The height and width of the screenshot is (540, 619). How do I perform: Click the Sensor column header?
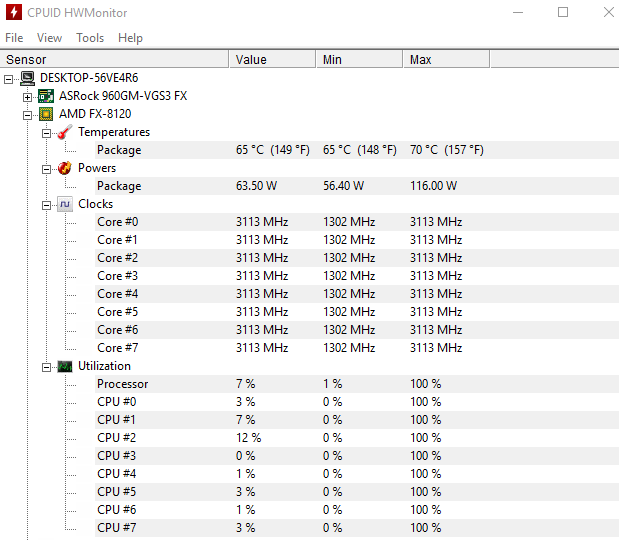(114, 60)
